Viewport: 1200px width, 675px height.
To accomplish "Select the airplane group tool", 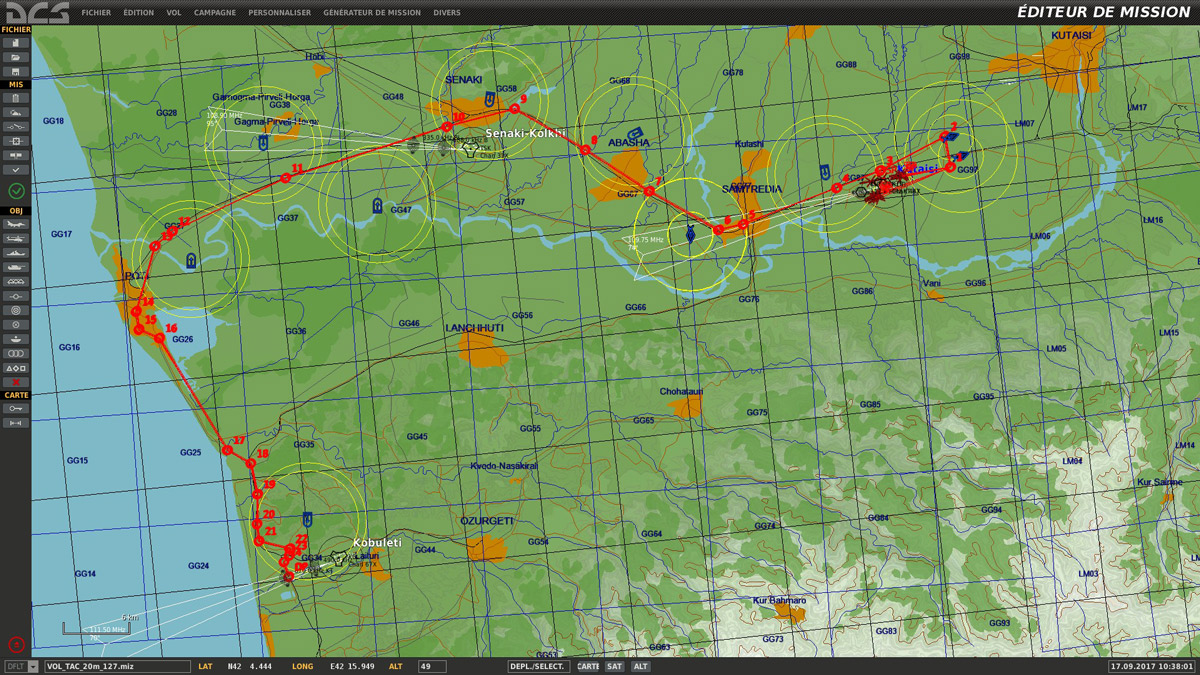I will (x=16, y=225).
